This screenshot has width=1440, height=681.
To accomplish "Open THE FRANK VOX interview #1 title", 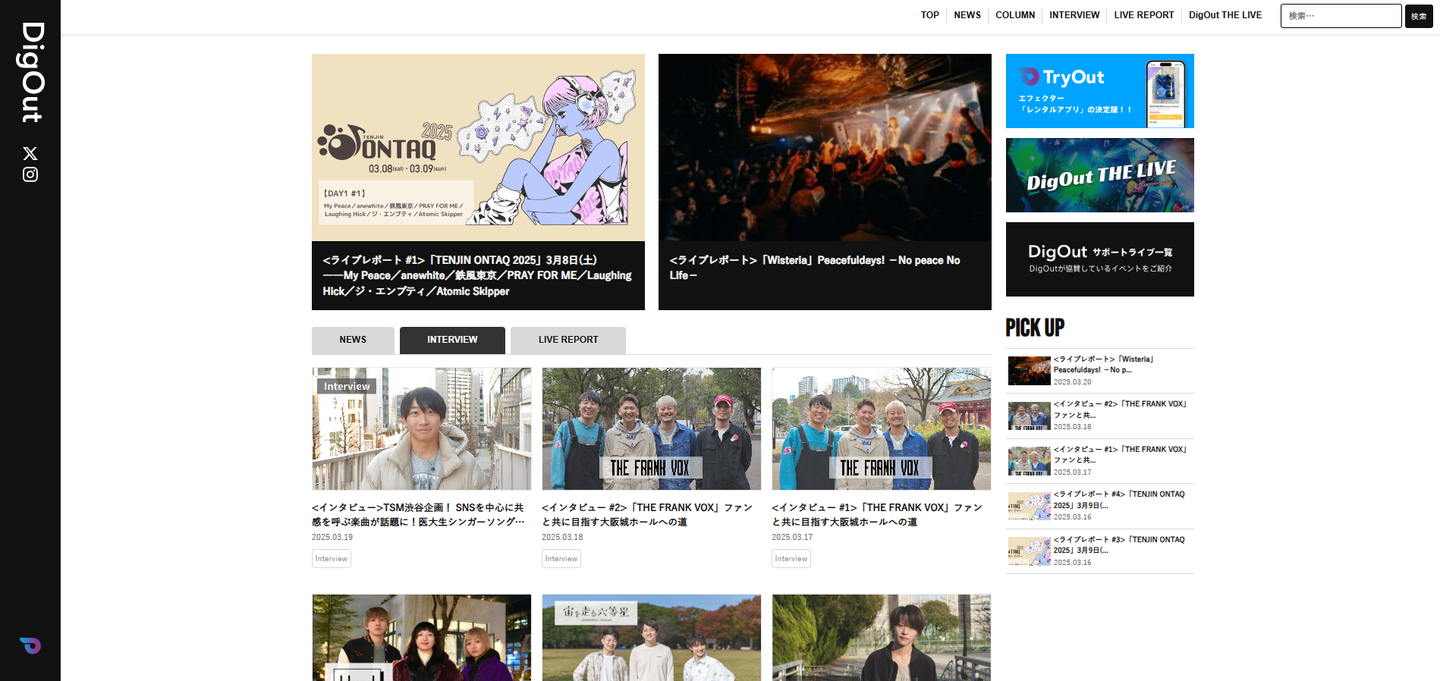I will 877,515.
